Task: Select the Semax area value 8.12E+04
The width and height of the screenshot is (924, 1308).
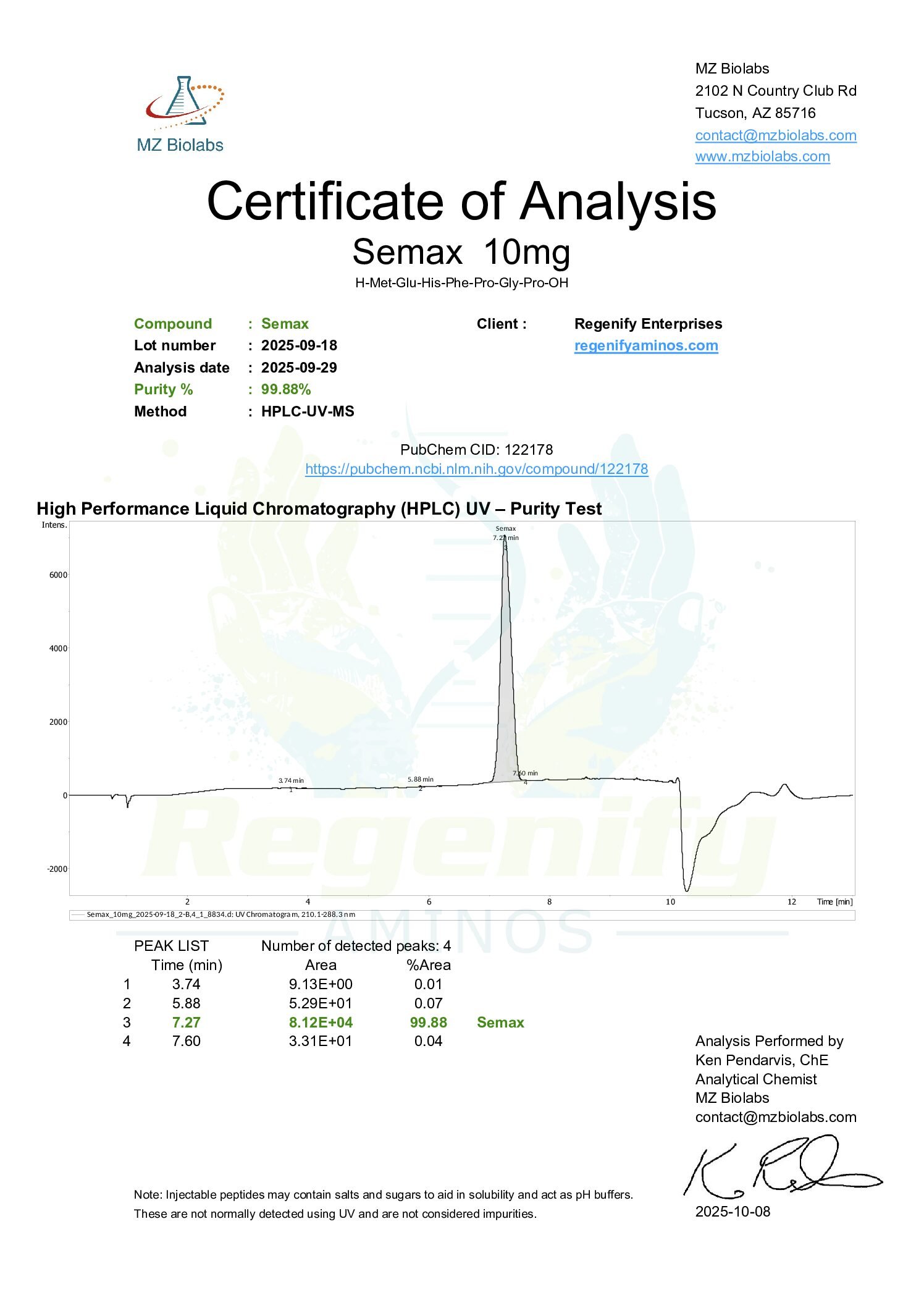Action: coord(321,1023)
